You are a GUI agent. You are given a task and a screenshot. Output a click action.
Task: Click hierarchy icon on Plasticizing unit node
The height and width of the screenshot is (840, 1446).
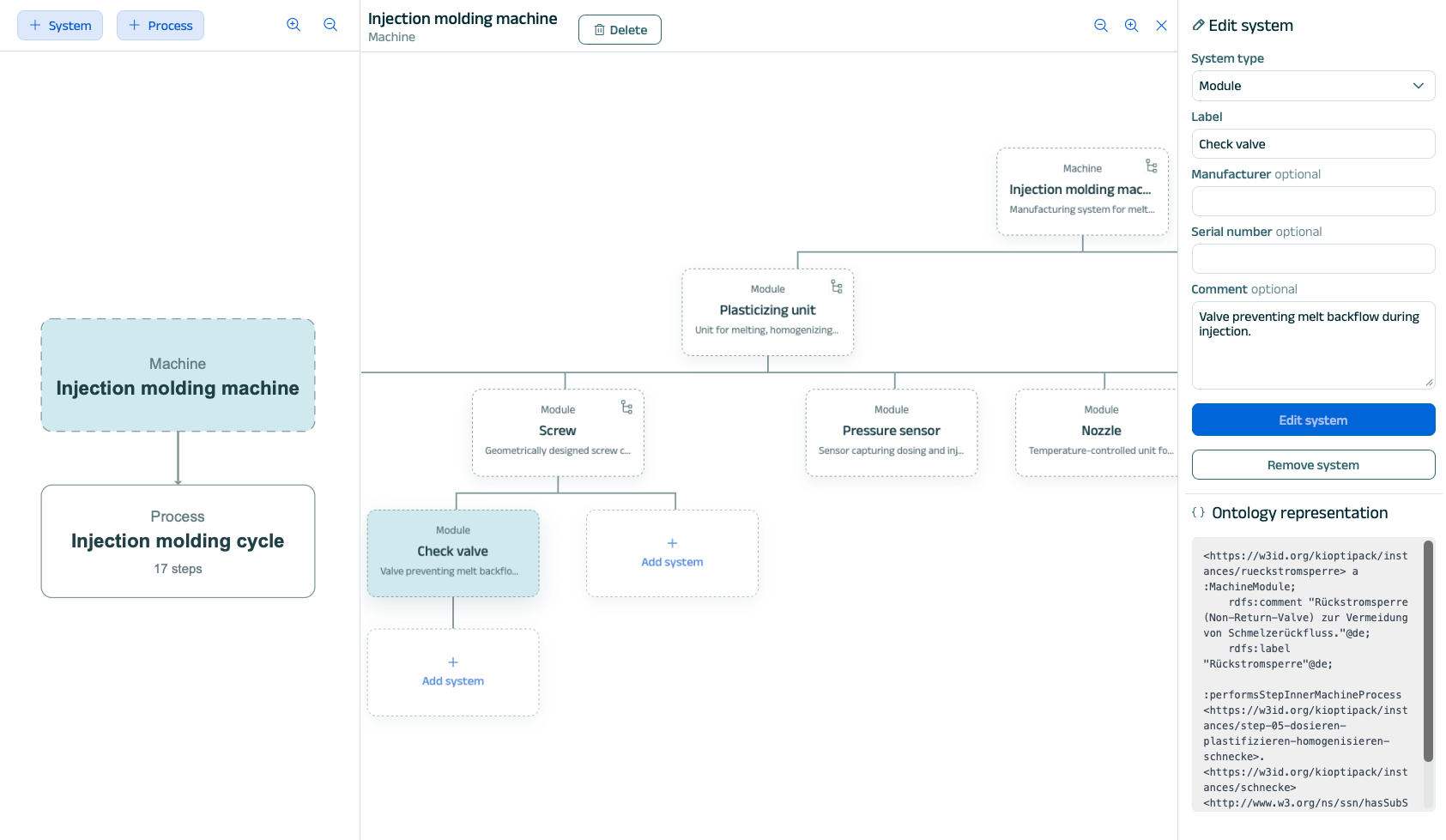(837, 287)
